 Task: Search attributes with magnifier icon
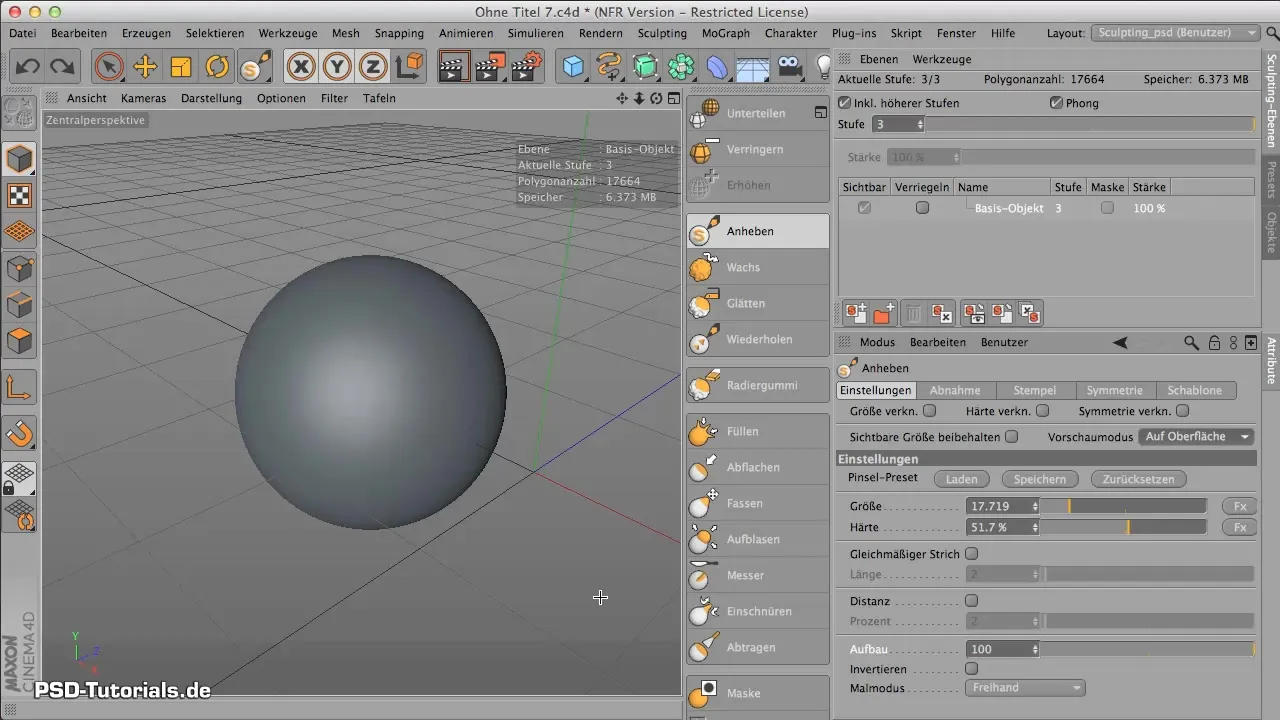(1191, 342)
